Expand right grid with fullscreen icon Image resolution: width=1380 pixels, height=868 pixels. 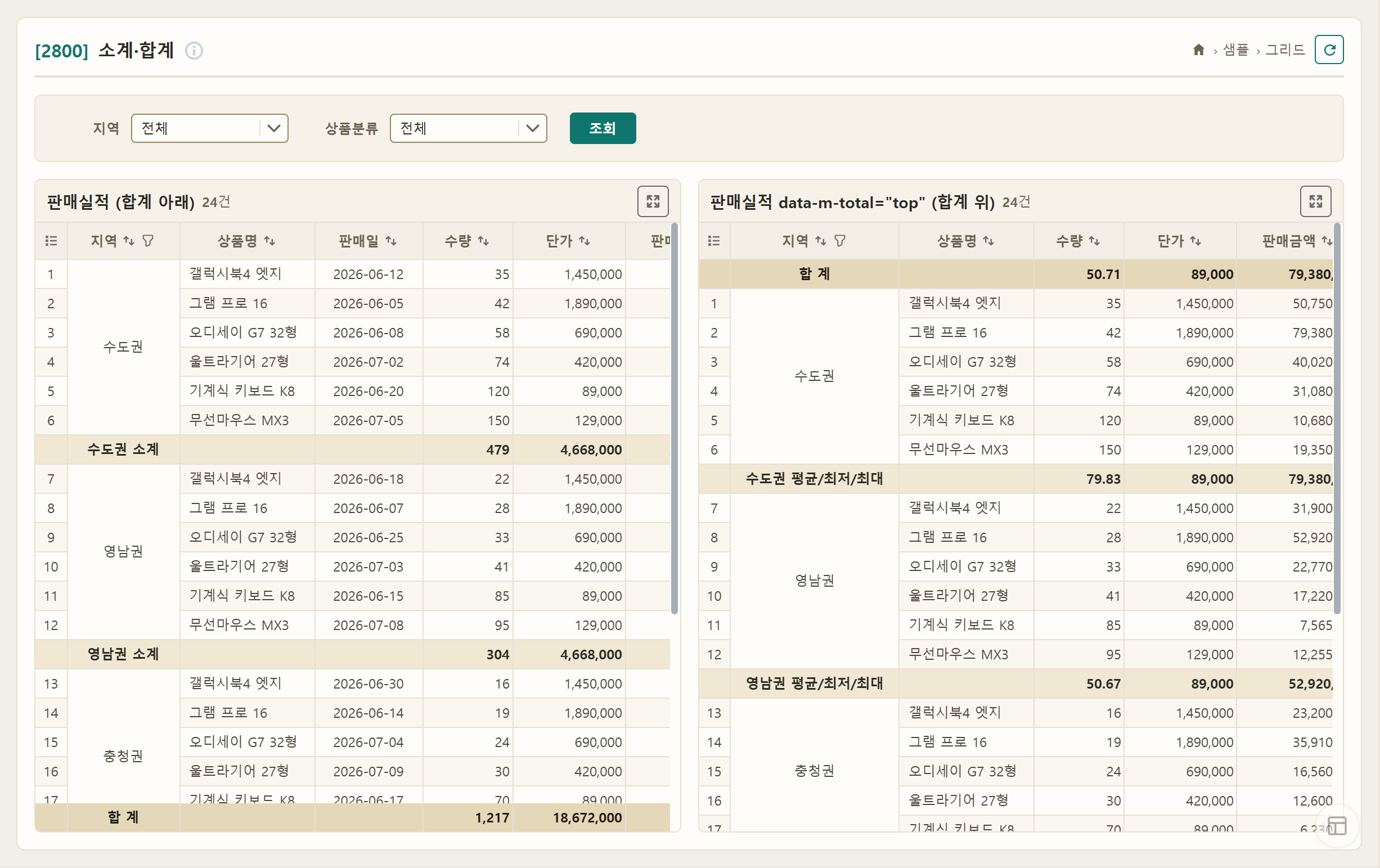1315,201
